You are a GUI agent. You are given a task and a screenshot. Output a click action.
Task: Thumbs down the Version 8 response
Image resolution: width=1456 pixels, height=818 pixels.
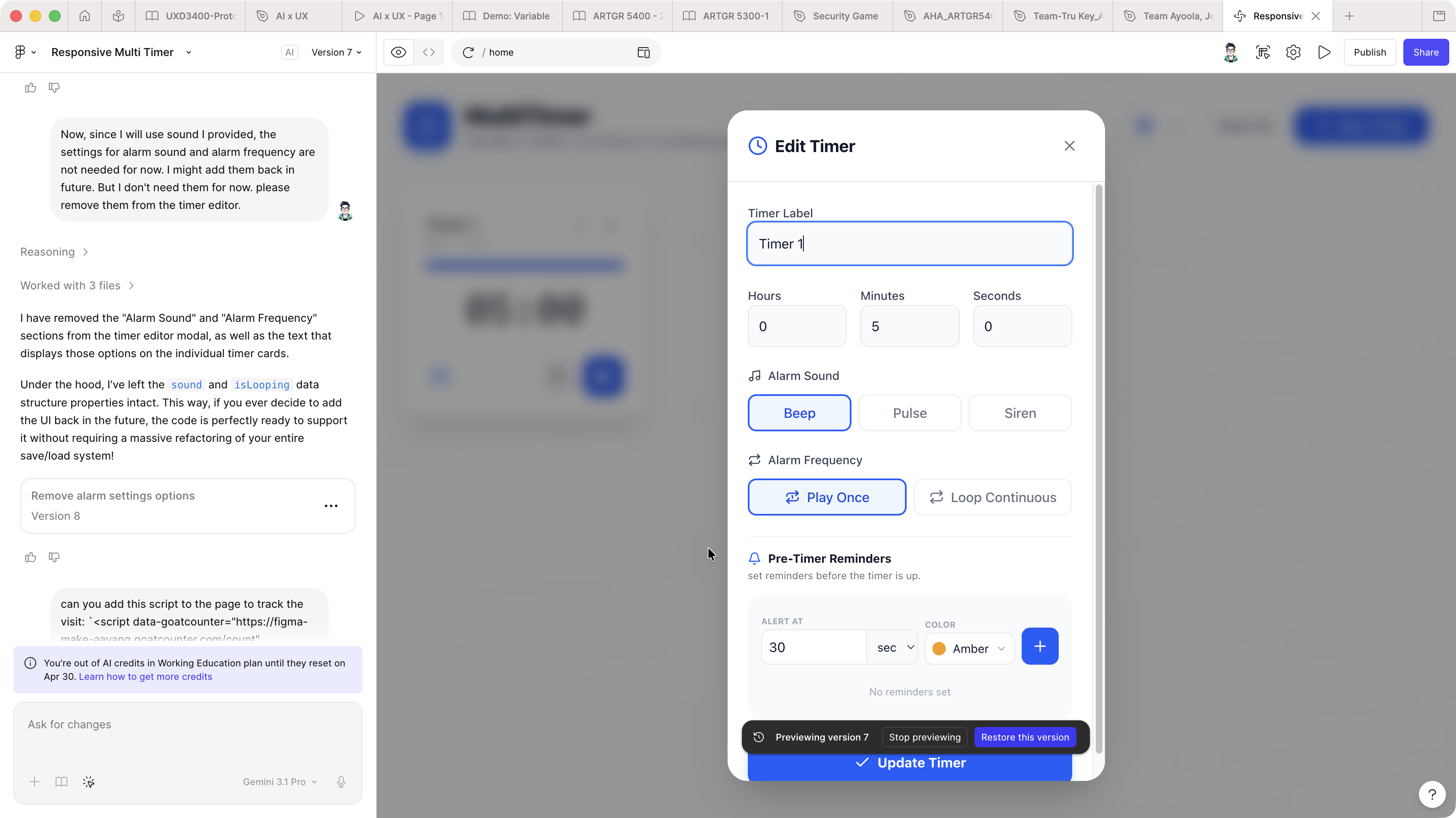click(54, 557)
